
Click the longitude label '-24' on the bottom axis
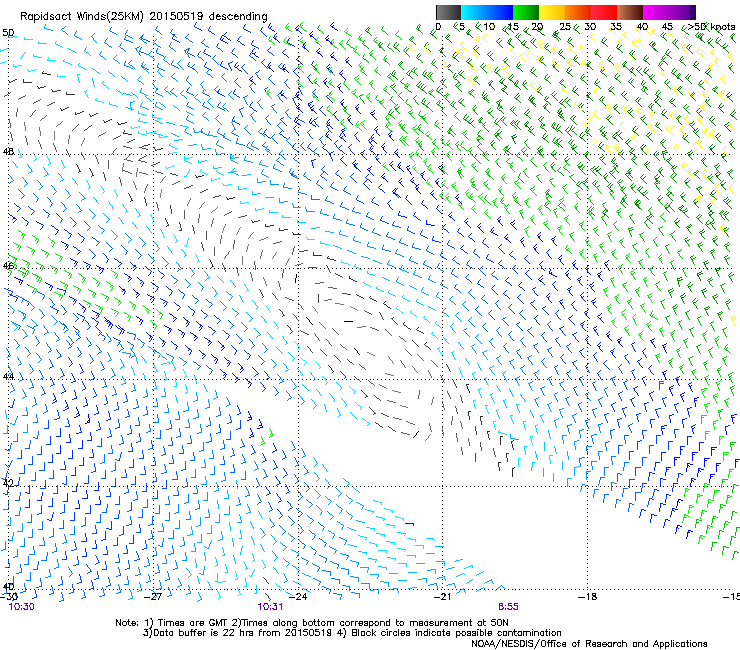[x=298, y=597]
